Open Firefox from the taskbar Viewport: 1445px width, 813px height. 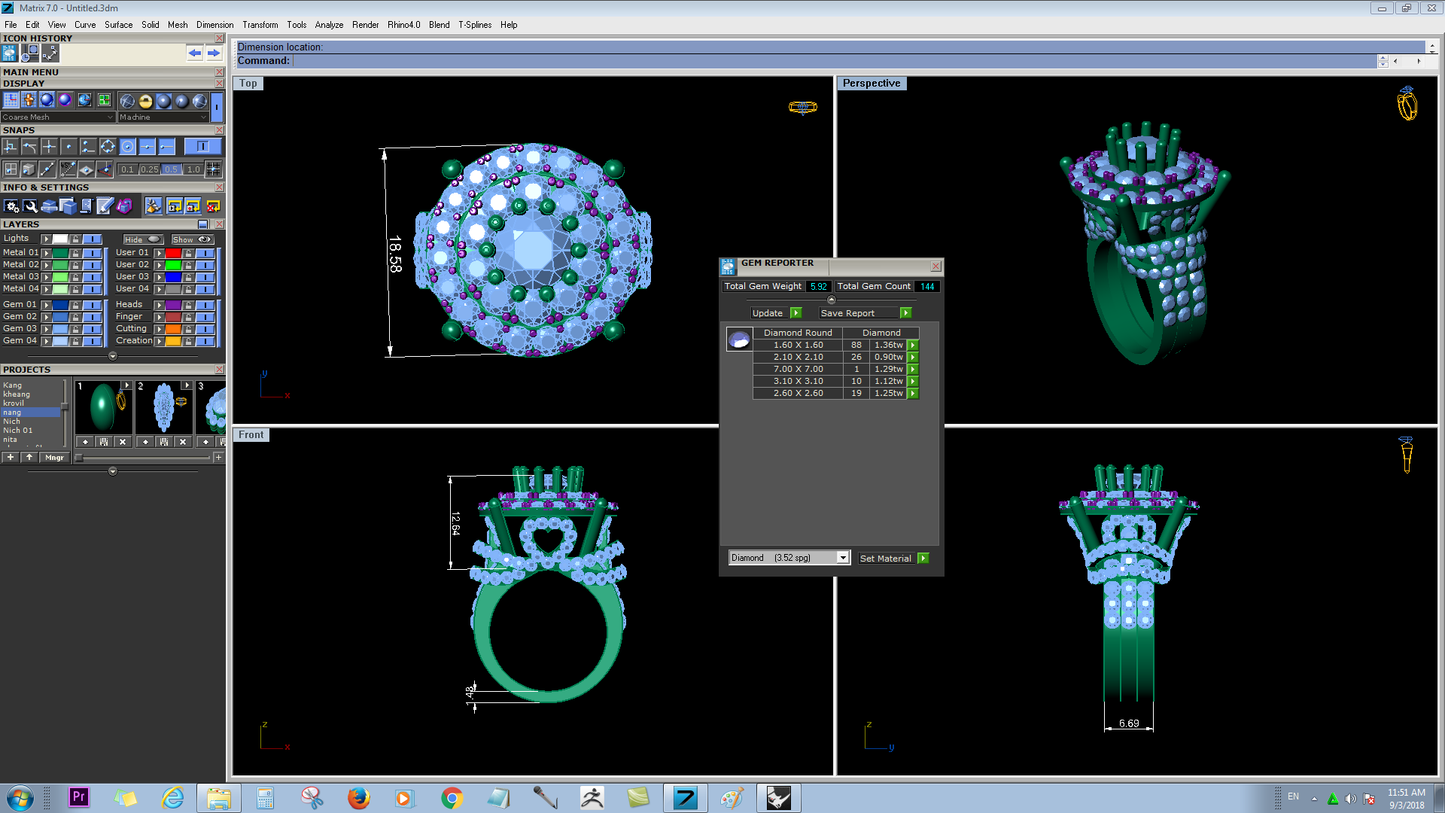[x=358, y=797]
